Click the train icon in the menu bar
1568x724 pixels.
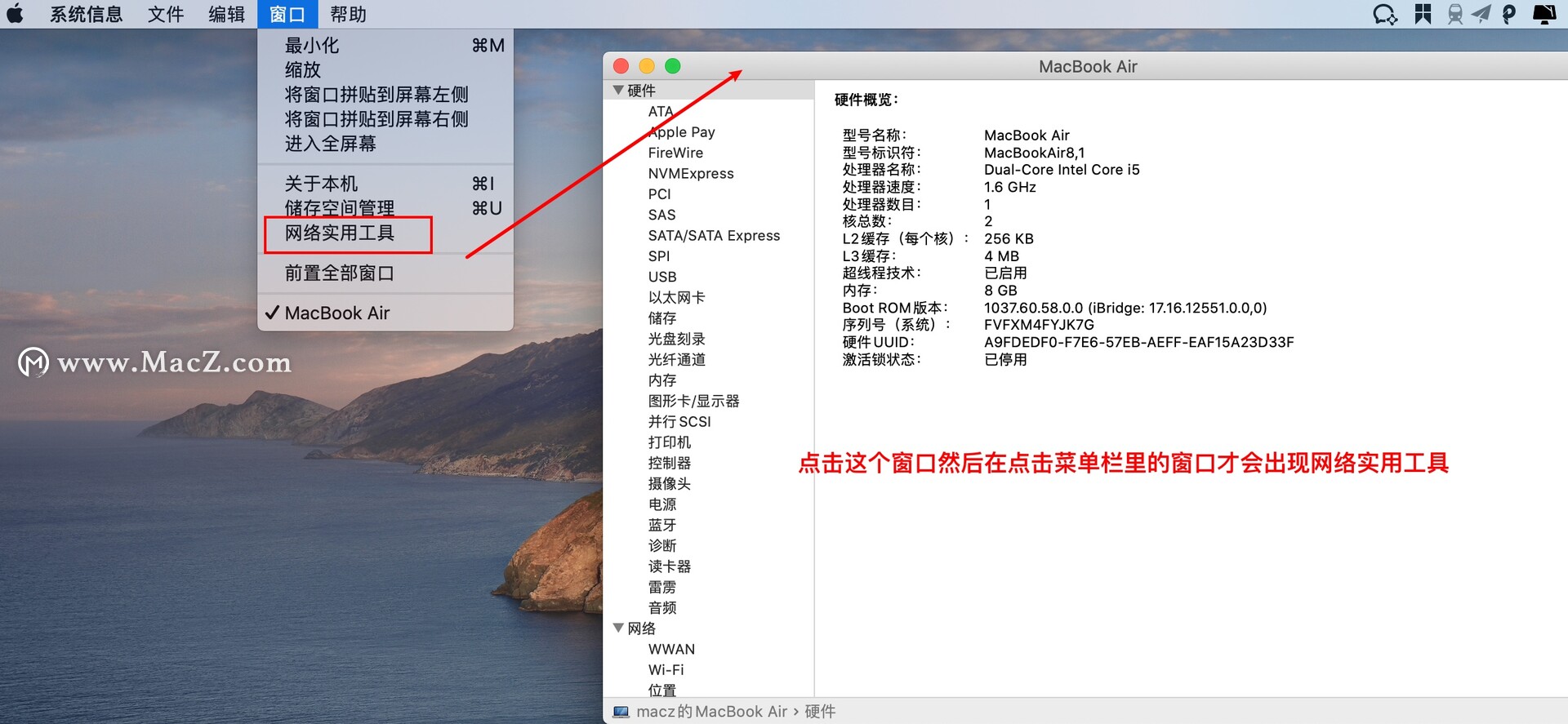pos(1454,14)
